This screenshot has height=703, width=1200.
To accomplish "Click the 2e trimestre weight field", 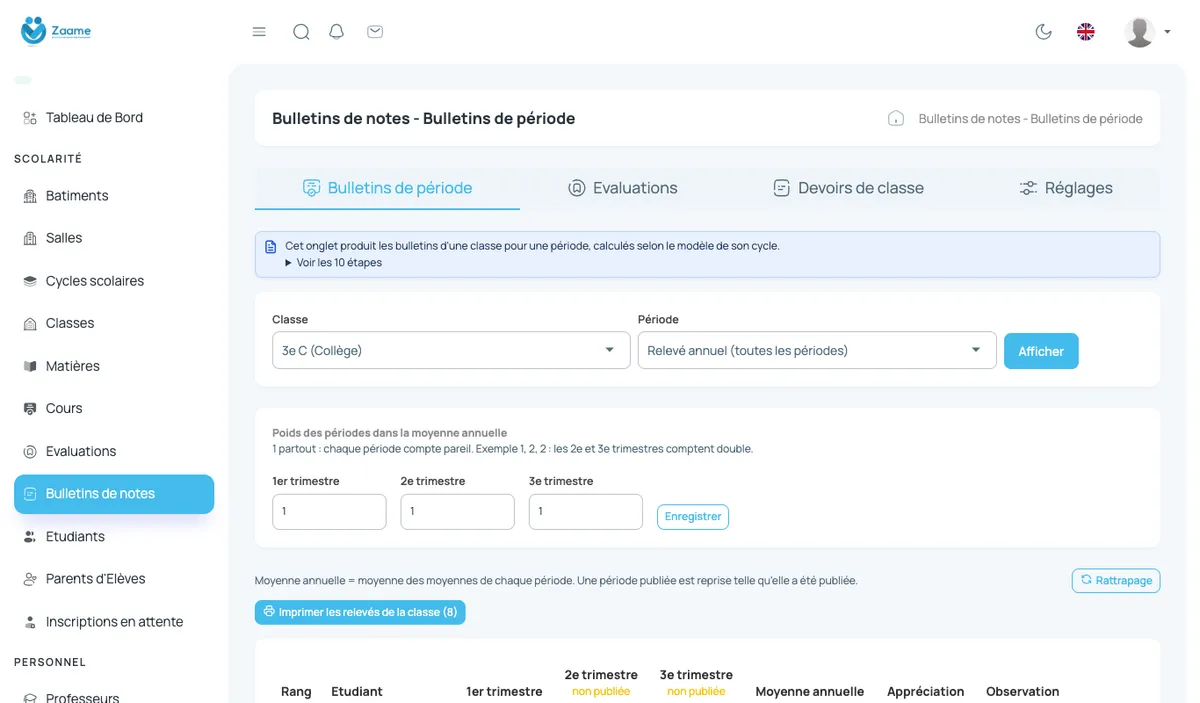I will pyautogui.click(x=457, y=512).
